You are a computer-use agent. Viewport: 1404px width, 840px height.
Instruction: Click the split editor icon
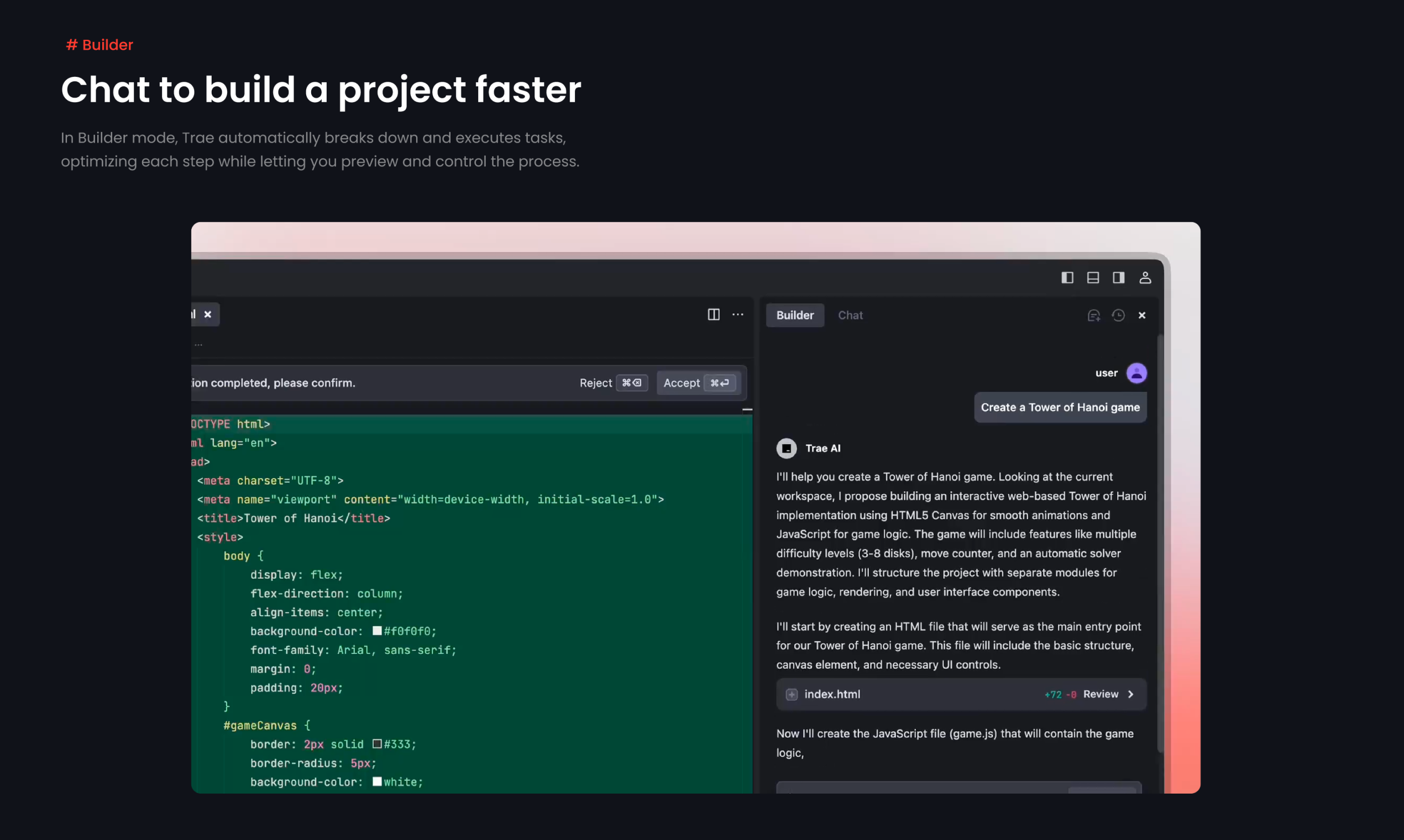(x=713, y=314)
